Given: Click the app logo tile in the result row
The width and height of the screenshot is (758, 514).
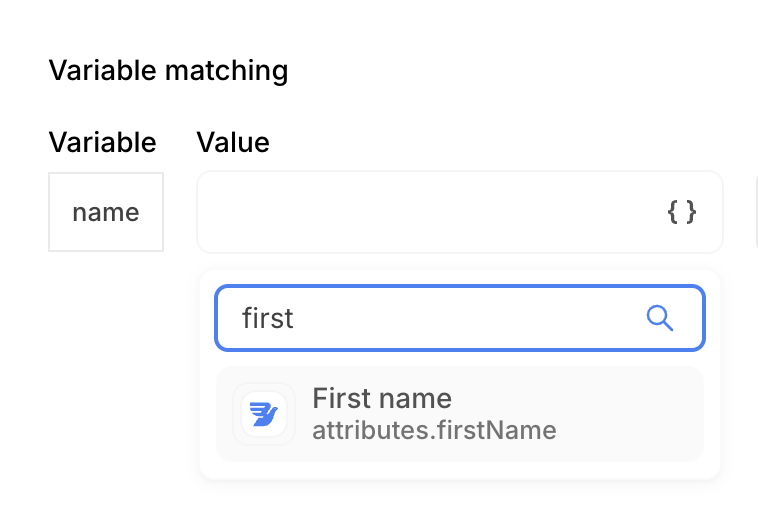Looking at the screenshot, I should coord(264,414).
